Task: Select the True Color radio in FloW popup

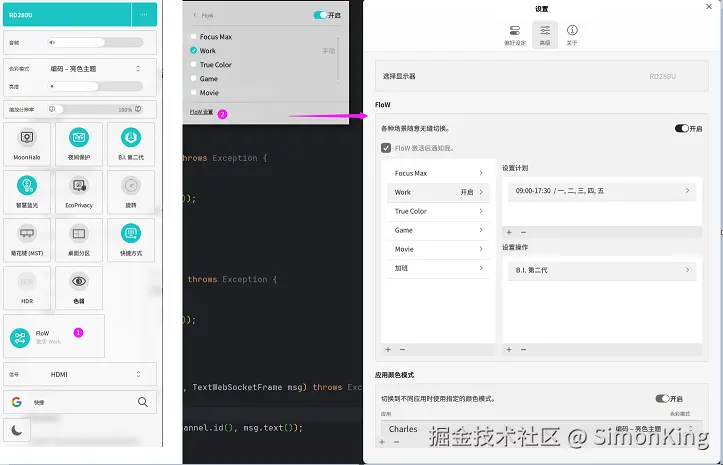Action: tap(194, 65)
